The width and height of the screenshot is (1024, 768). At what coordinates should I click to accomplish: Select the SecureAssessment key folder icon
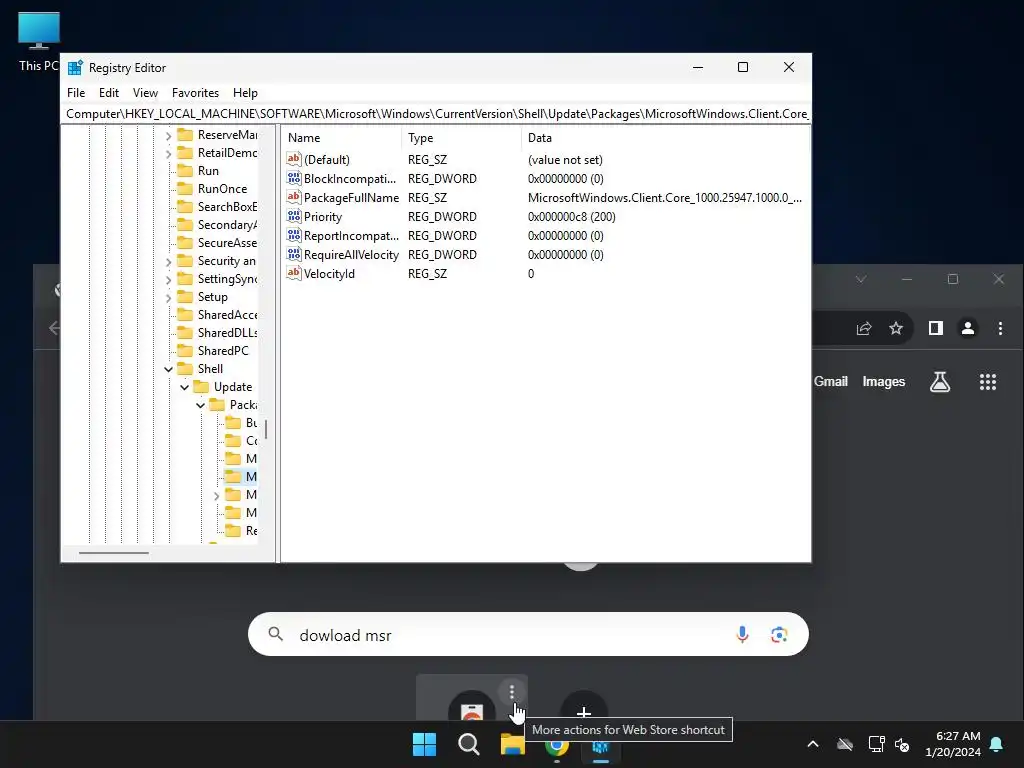tap(185, 242)
